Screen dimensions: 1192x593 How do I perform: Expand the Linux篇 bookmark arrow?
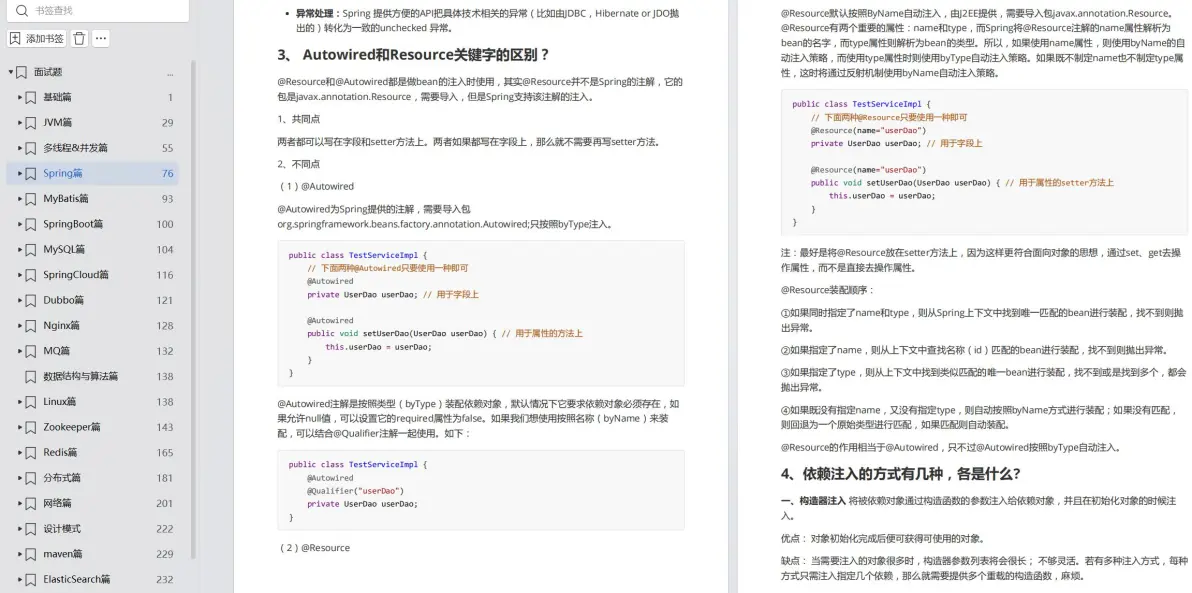click(x=20, y=401)
